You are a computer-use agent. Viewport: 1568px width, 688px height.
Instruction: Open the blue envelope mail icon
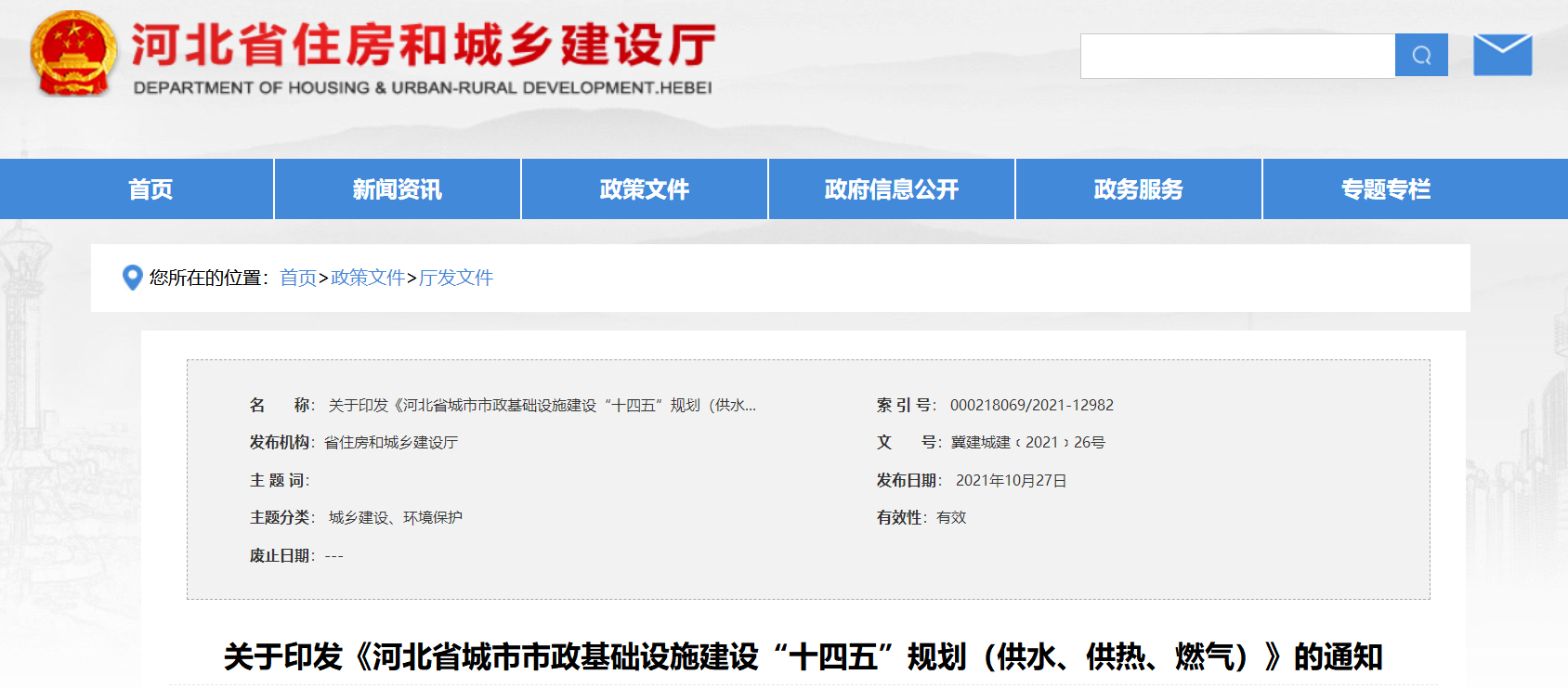[1502, 56]
